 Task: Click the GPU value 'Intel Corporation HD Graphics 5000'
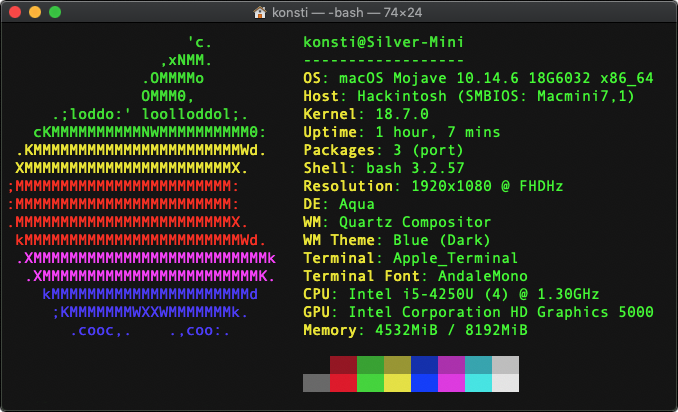(x=501, y=312)
